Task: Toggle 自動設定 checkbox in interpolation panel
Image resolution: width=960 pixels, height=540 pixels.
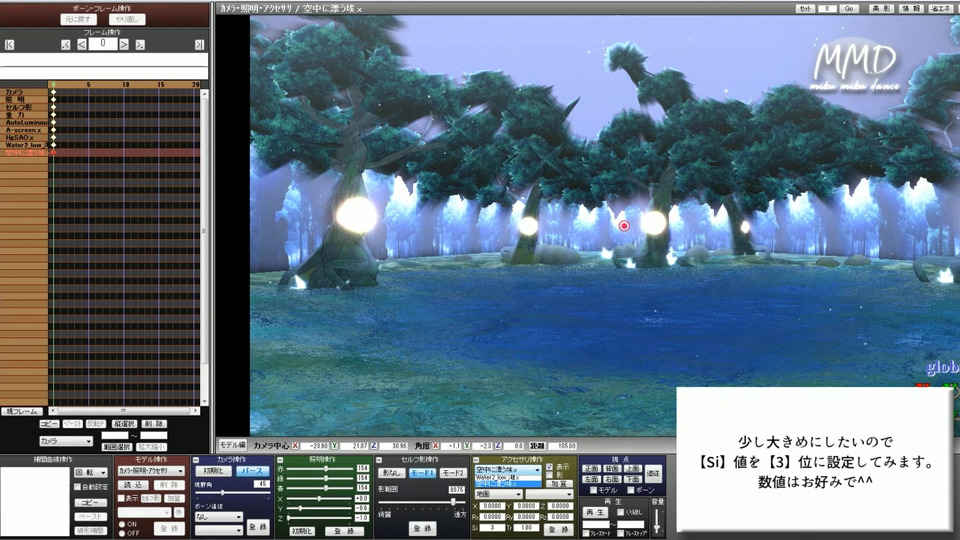Action: [x=77, y=487]
